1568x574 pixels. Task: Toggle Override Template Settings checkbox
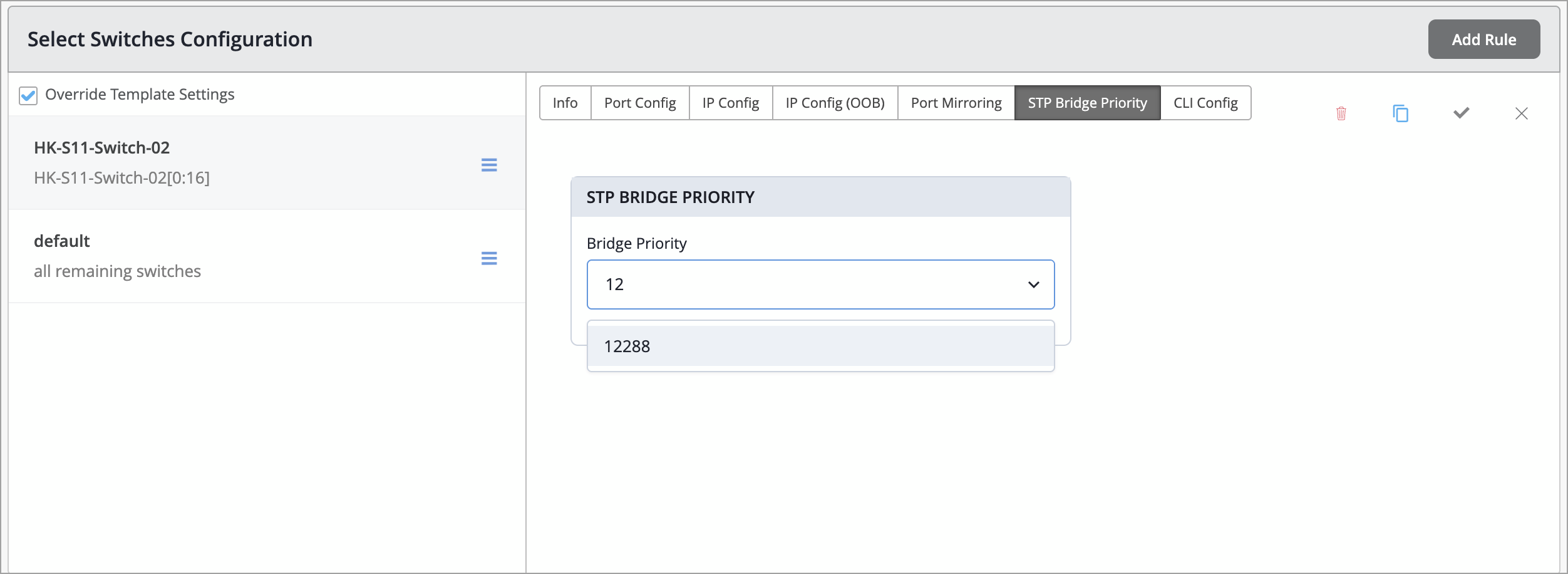pos(28,95)
